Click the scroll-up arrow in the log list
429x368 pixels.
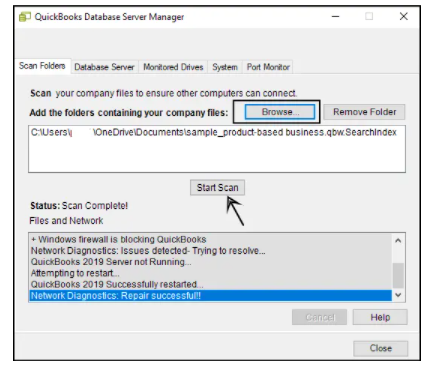click(398, 241)
